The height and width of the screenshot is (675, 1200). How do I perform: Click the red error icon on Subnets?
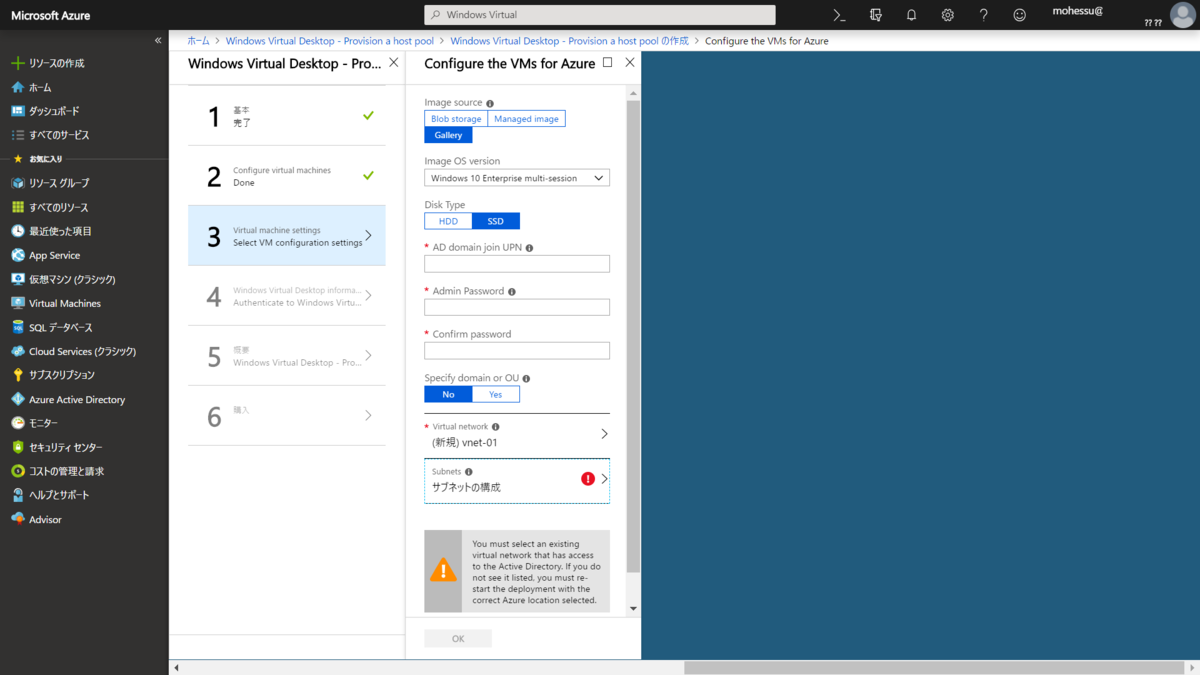(x=588, y=479)
